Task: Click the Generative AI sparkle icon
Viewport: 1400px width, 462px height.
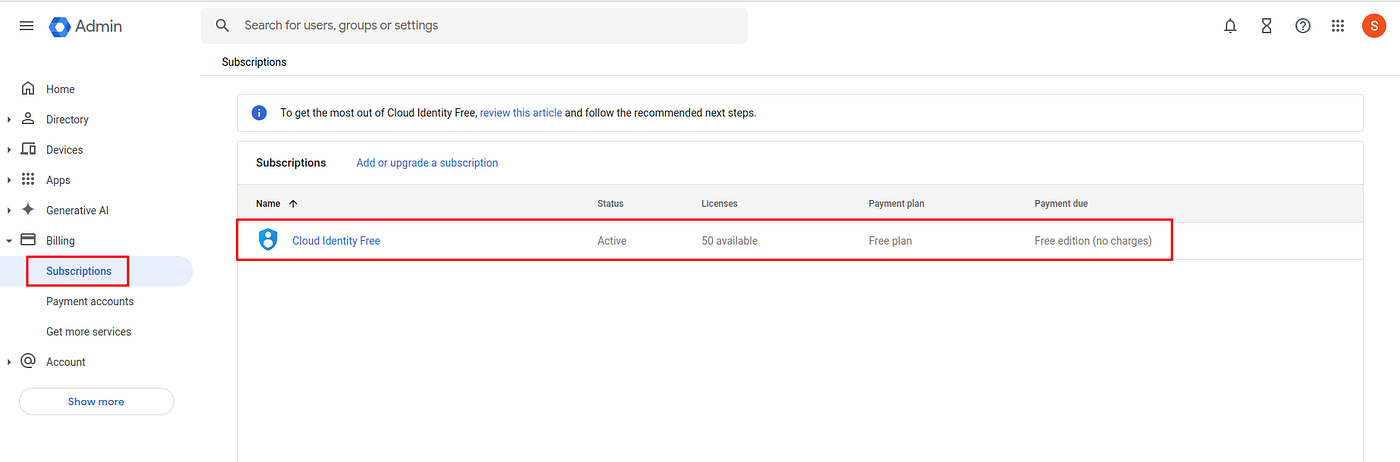Action: (28, 209)
